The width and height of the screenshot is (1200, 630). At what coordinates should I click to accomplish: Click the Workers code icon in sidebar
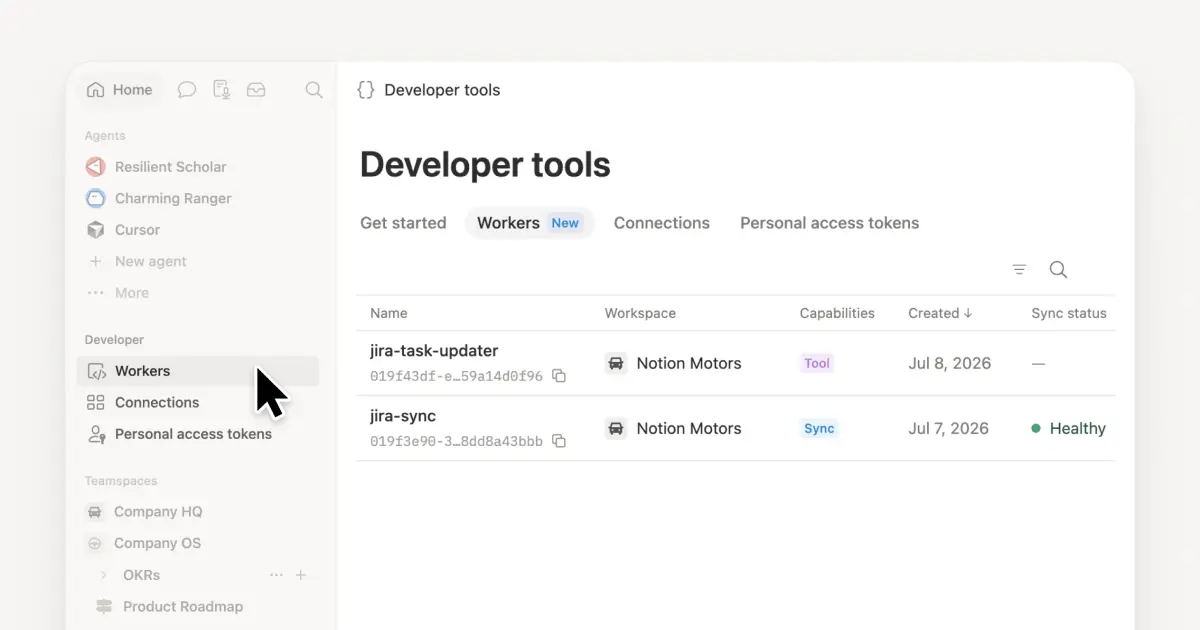coord(96,371)
